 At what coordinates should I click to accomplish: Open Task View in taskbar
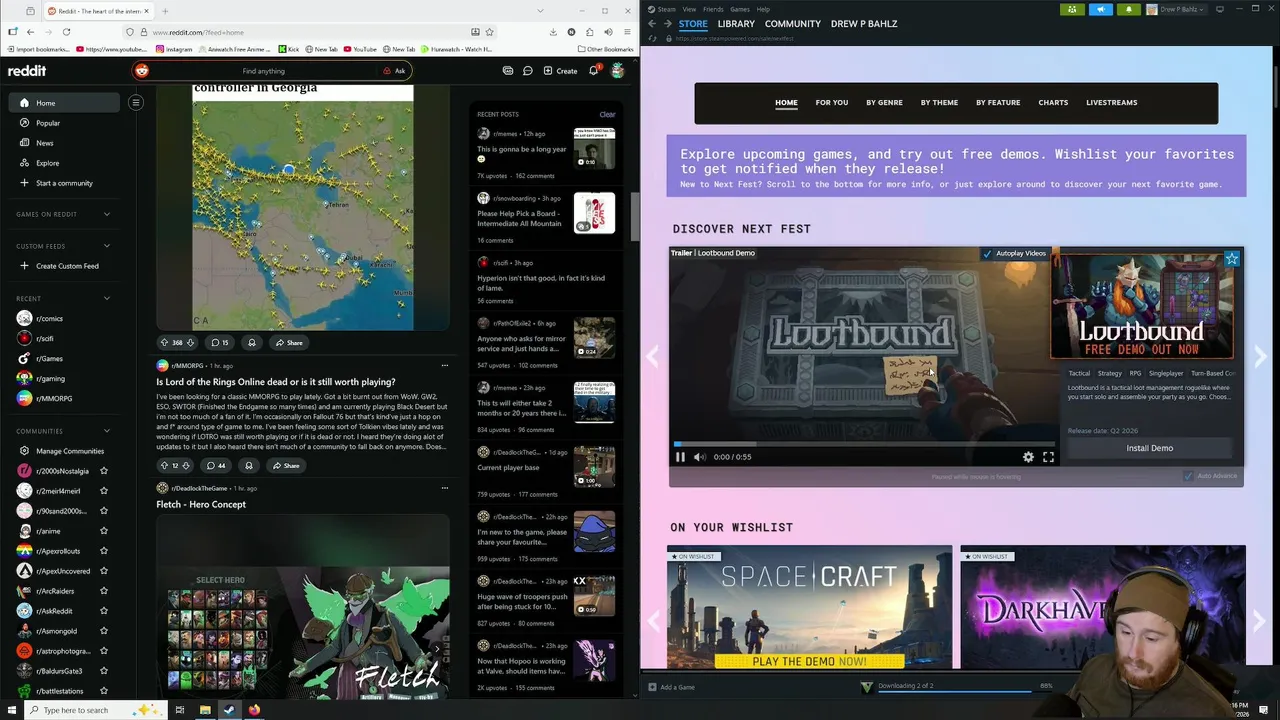click(180, 710)
